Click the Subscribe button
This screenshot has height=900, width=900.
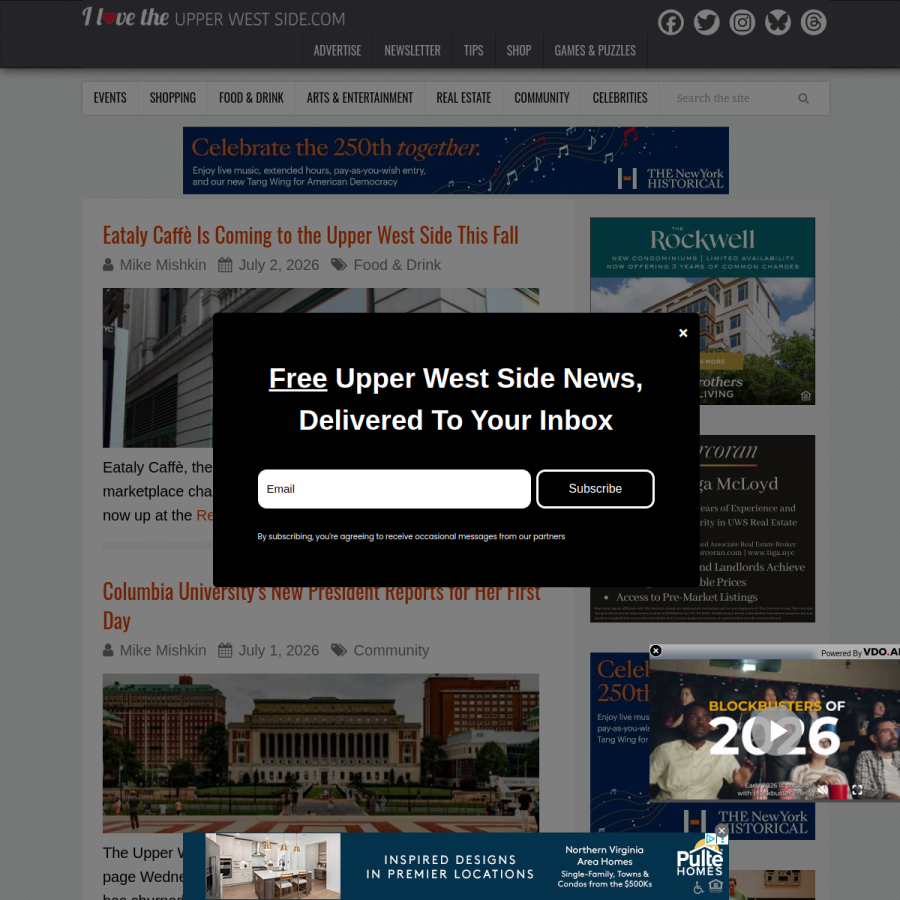point(595,489)
